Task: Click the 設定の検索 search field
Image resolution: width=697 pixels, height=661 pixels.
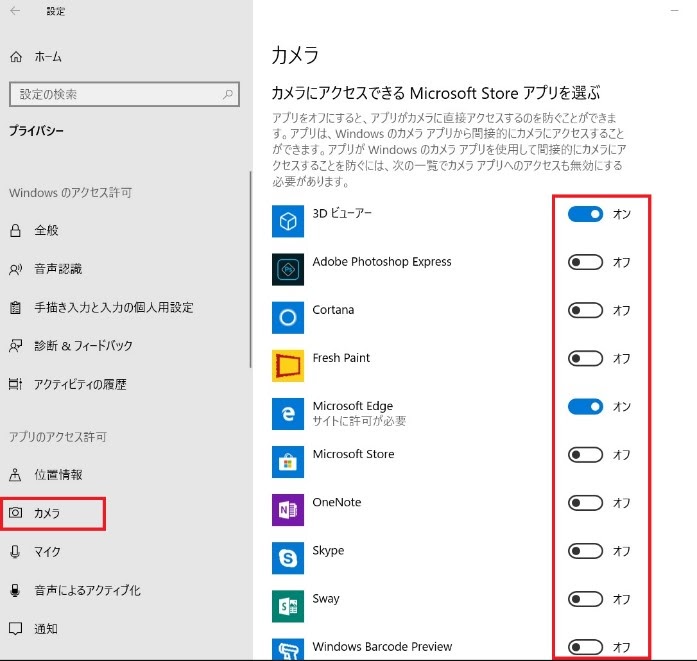Action: 124,94
